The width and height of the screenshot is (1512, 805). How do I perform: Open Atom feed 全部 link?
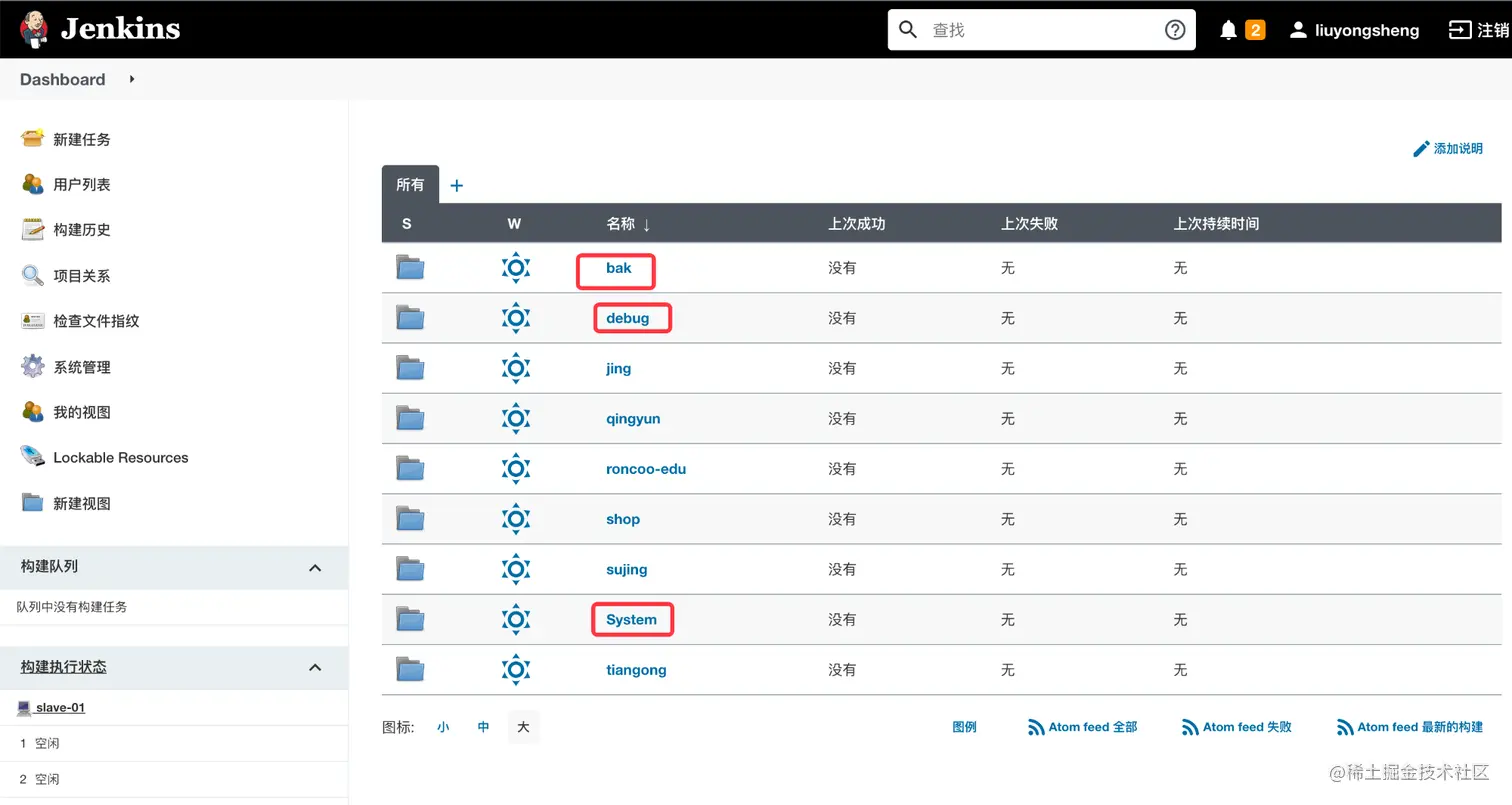[x=1083, y=727]
